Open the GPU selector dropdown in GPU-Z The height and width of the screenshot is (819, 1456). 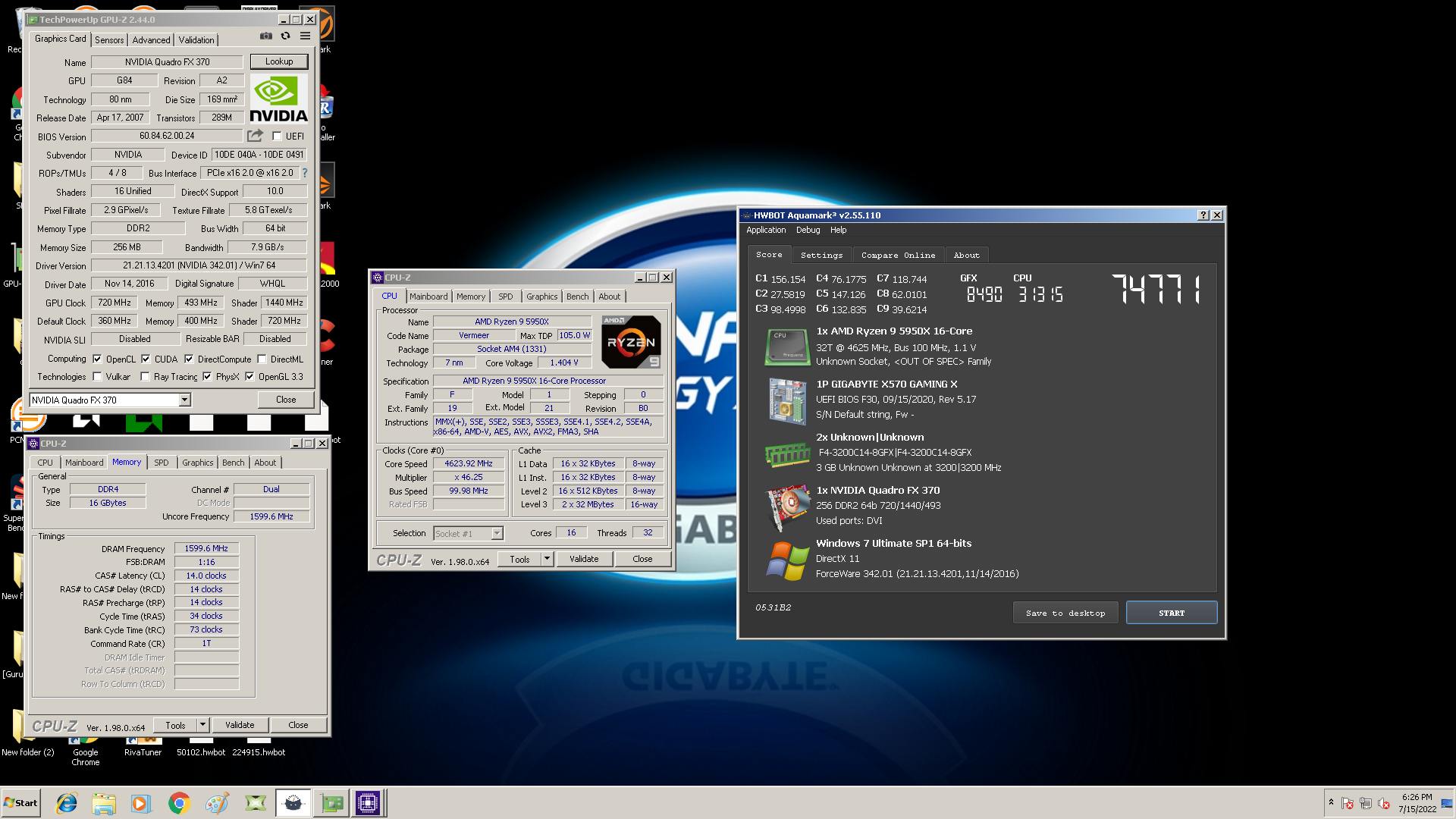(184, 400)
